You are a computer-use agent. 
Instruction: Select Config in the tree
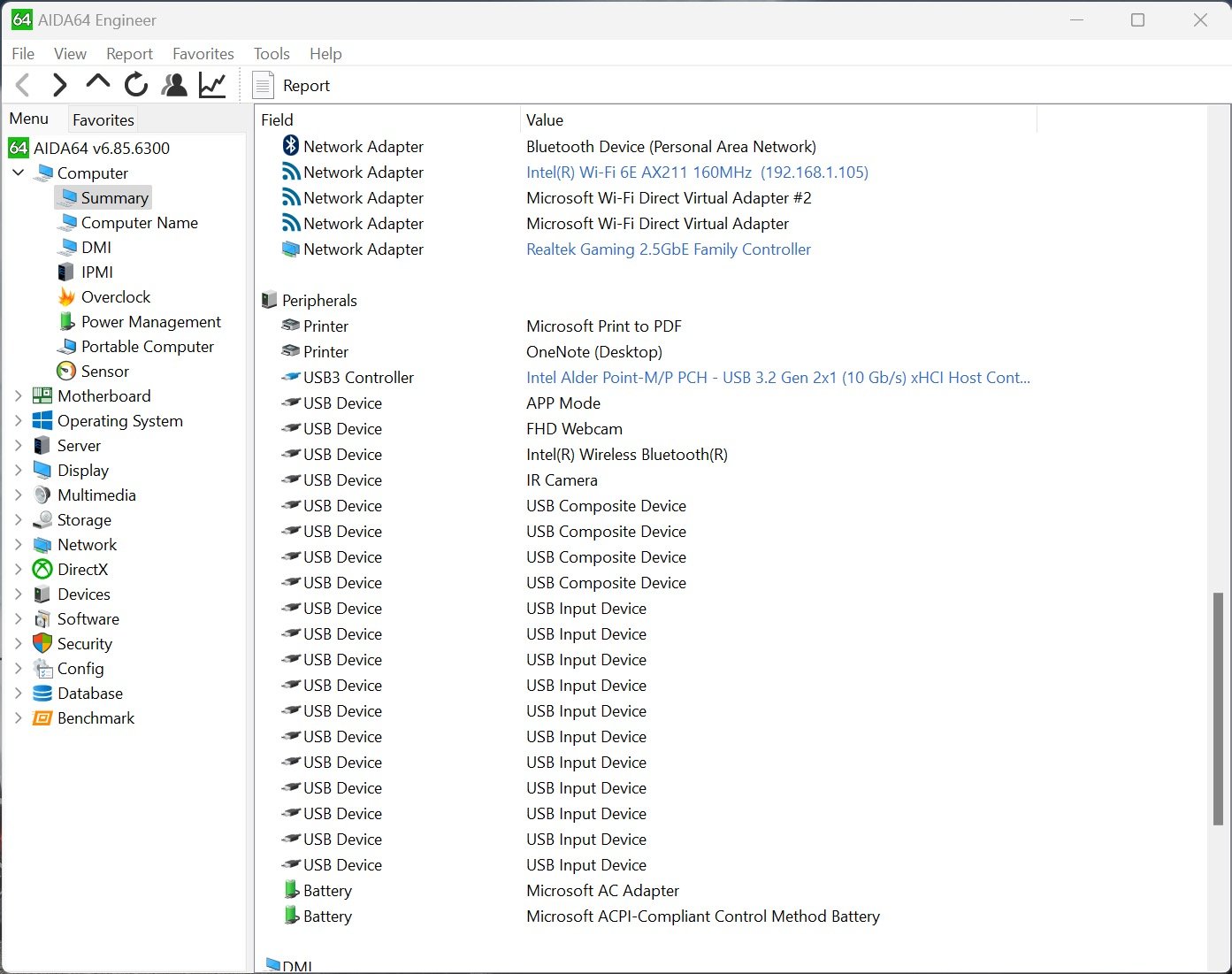click(x=80, y=669)
